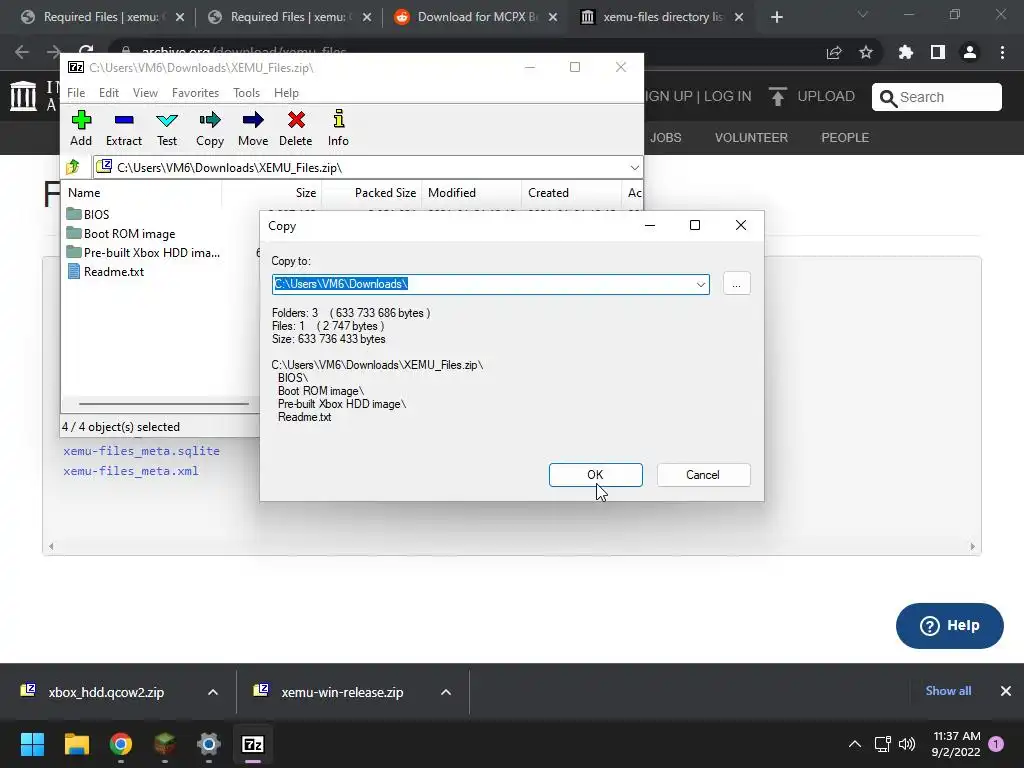Screen dimensions: 1024x768
Task: Open the xemu-files_meta.xml link
Action: click(131, 471)
